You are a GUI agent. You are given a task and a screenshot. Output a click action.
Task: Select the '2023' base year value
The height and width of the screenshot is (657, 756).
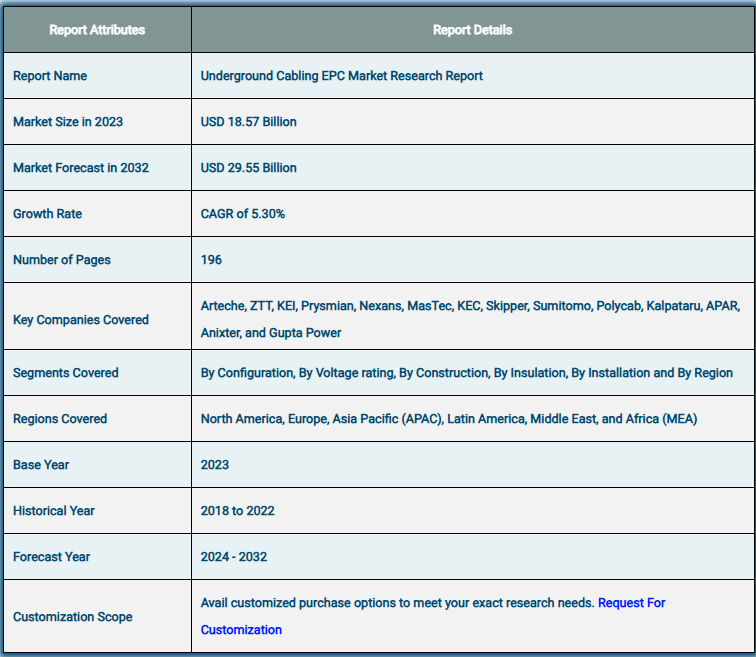pyautogui.click(x=215, y=465)
